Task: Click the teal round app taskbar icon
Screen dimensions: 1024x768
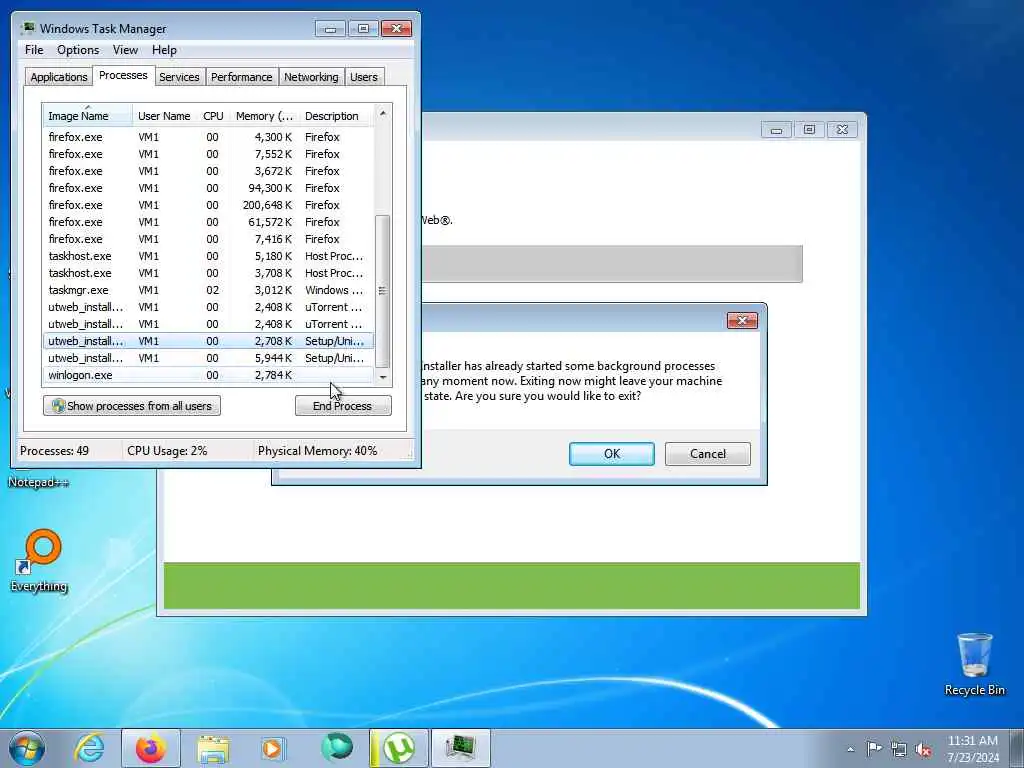Action: point(336,748)
